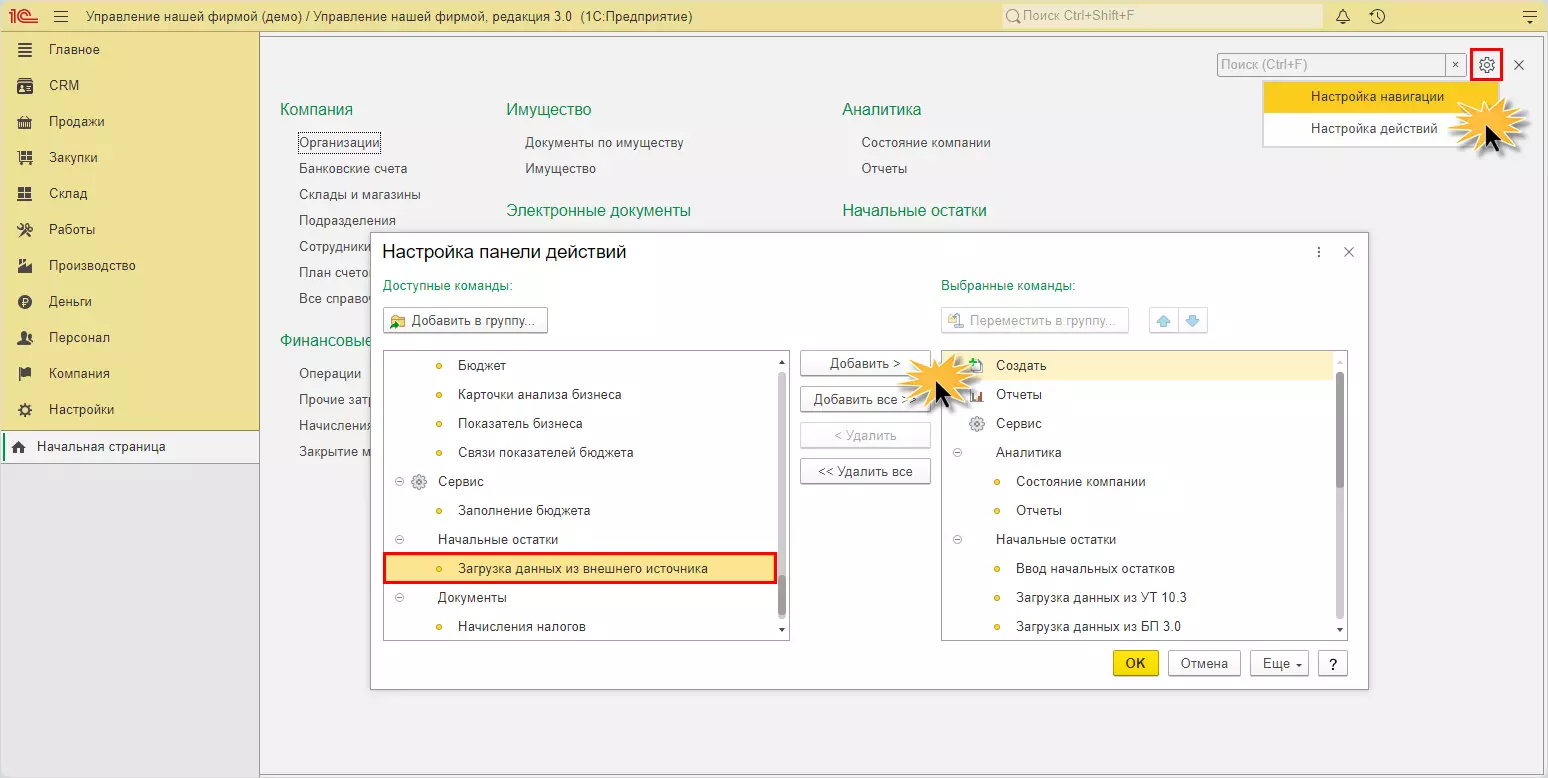Screen dimensions: 1548x778
Task: Open the Главное section
Action: (x=74, y=49)
